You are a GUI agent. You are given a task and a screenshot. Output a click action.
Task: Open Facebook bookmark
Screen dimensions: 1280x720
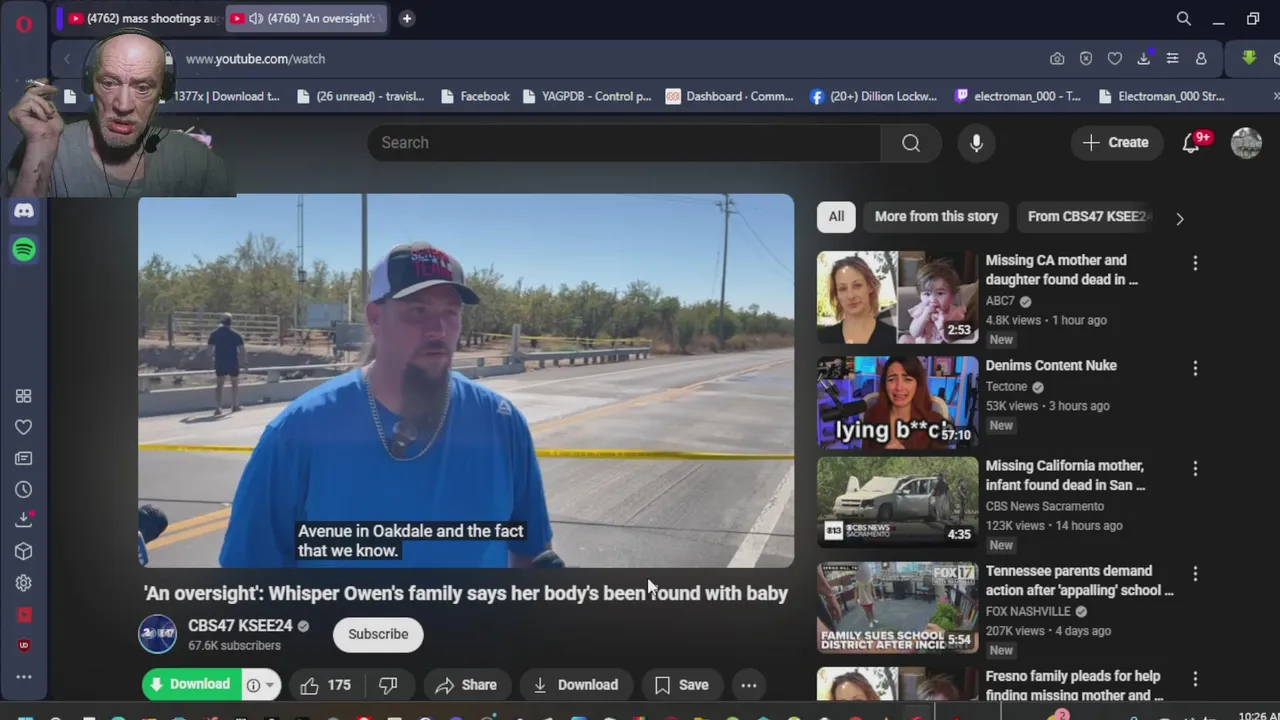point(475,96)
